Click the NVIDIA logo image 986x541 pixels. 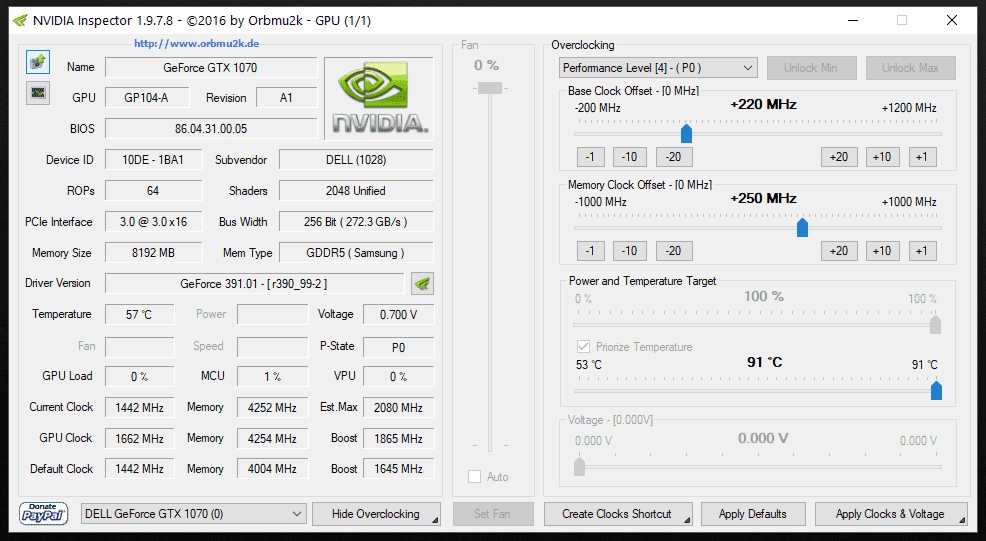click(379, 98)
